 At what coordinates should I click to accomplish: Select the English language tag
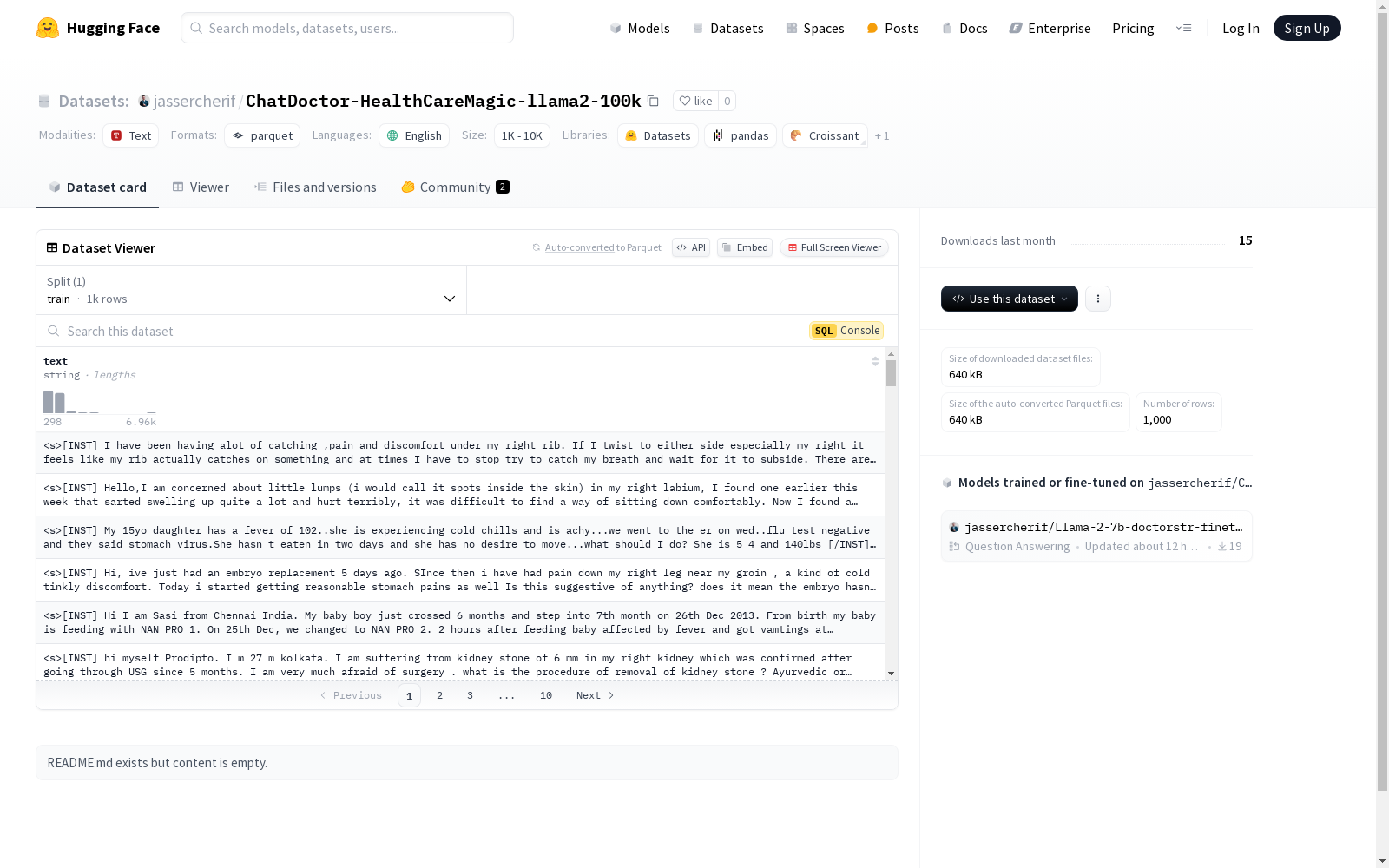[x=414, y=135]
